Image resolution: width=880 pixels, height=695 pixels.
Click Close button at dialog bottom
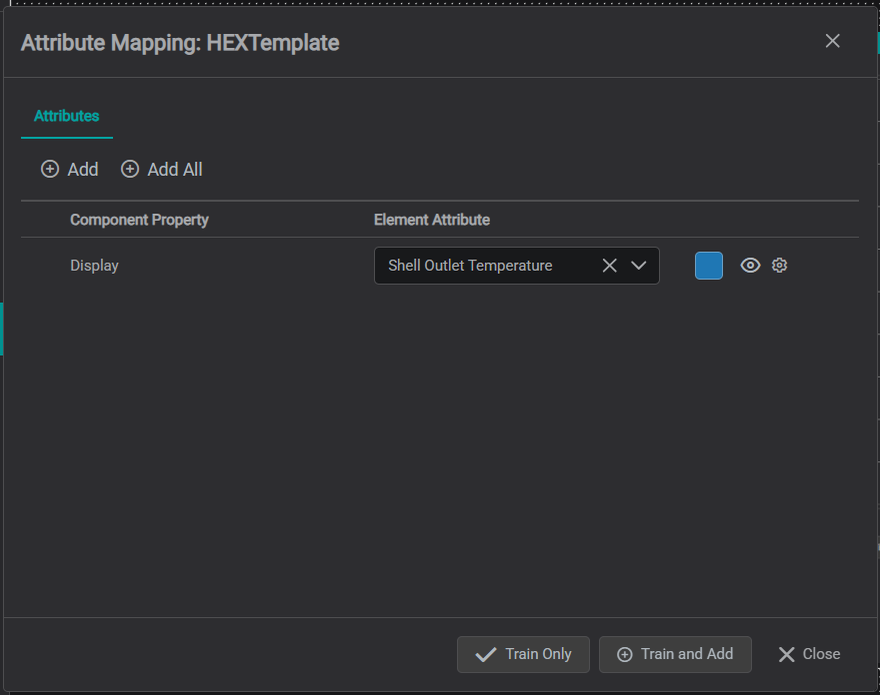click(x=809, y=654)
